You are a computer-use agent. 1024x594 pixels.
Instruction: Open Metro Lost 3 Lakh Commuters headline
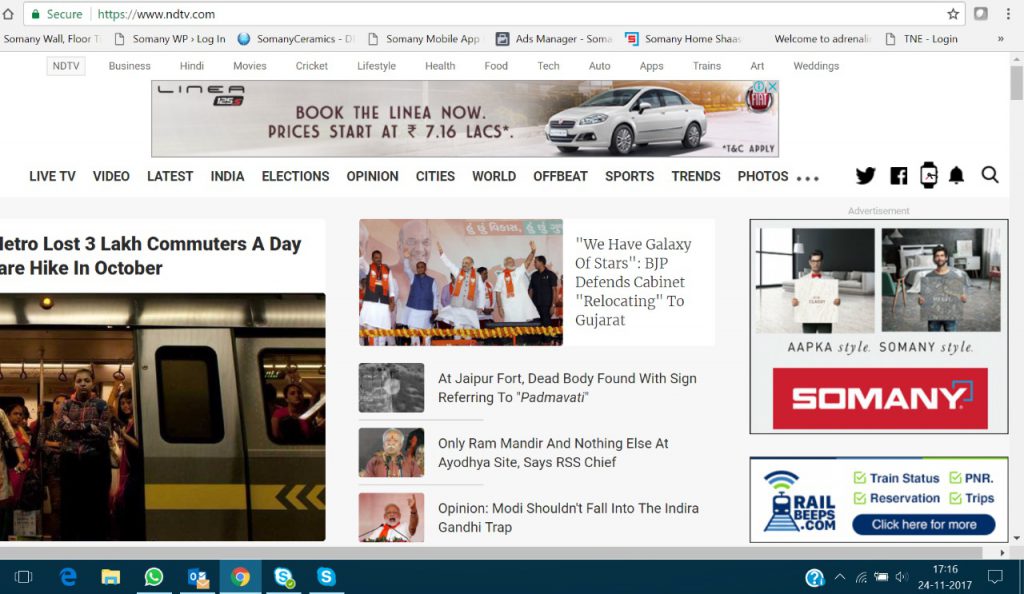tap(150, 256)
